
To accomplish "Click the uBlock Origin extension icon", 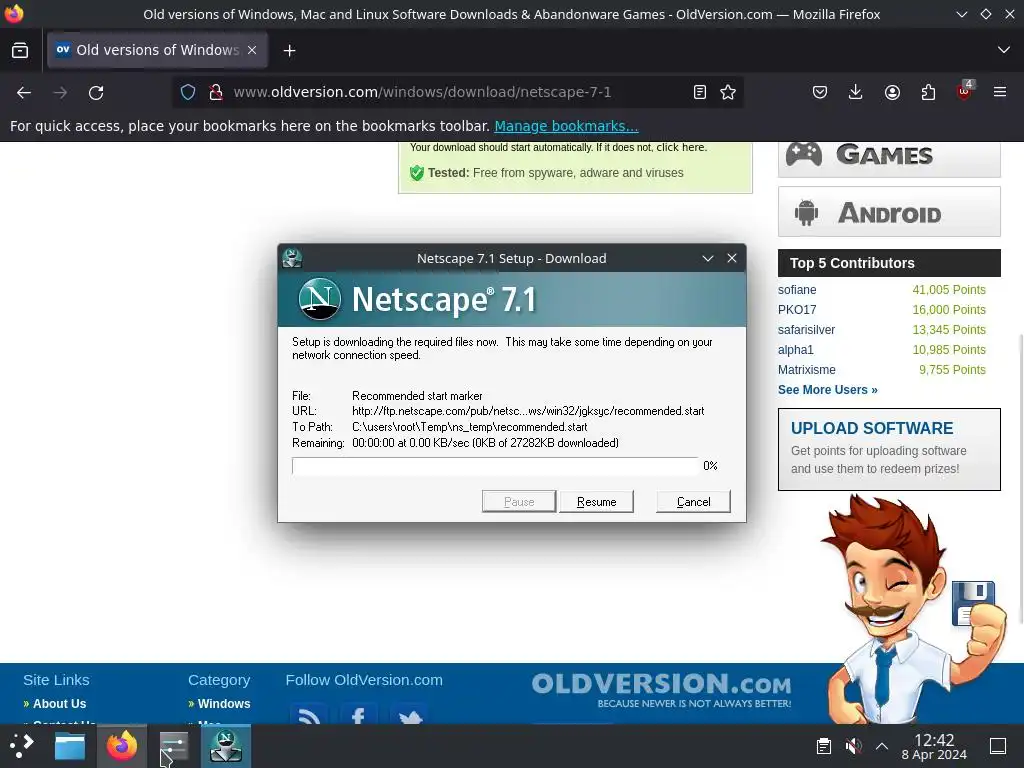I will pyautogui.click(x=964, y=91).
